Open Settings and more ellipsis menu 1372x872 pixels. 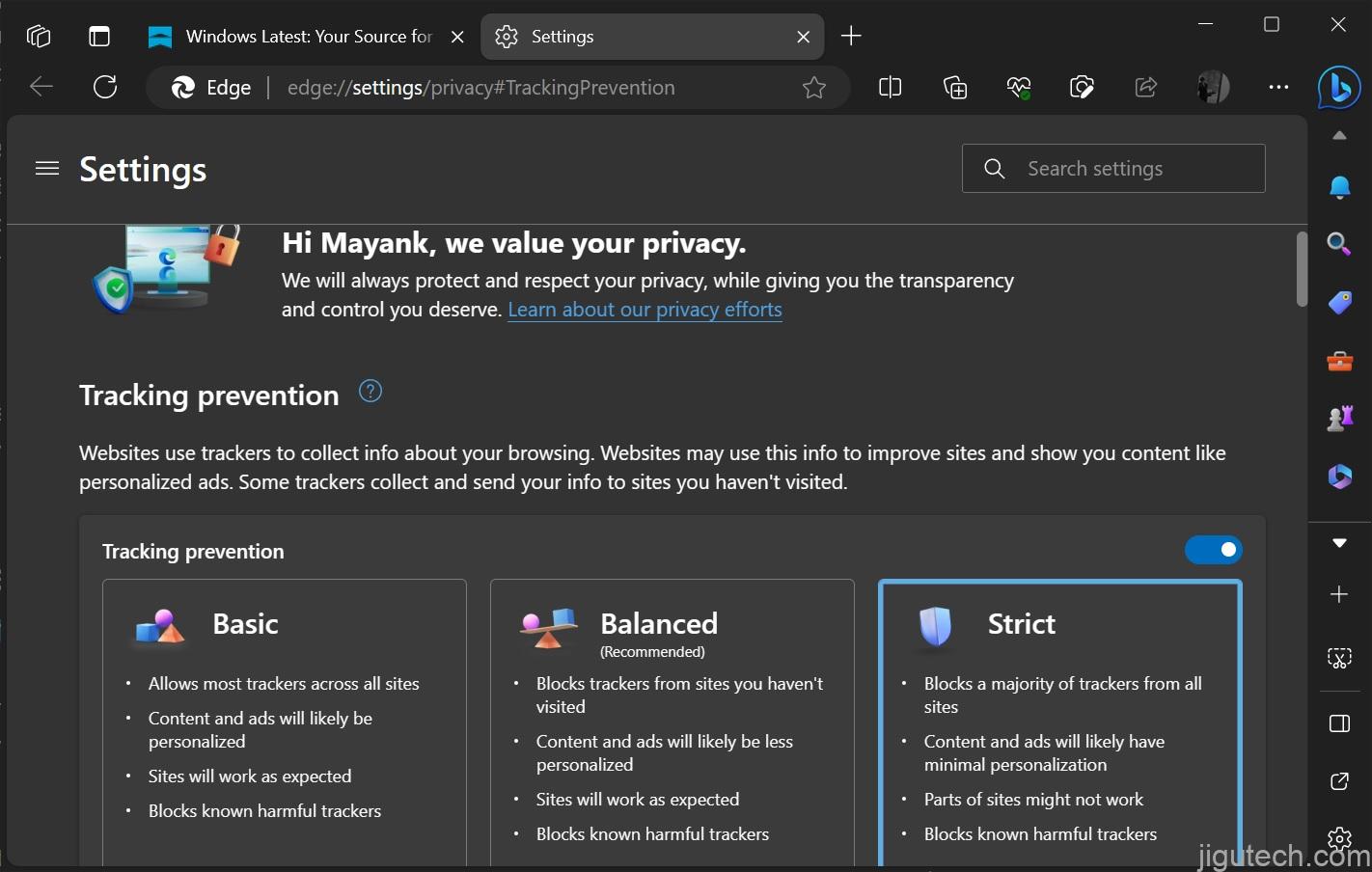tap(1278, 87)
